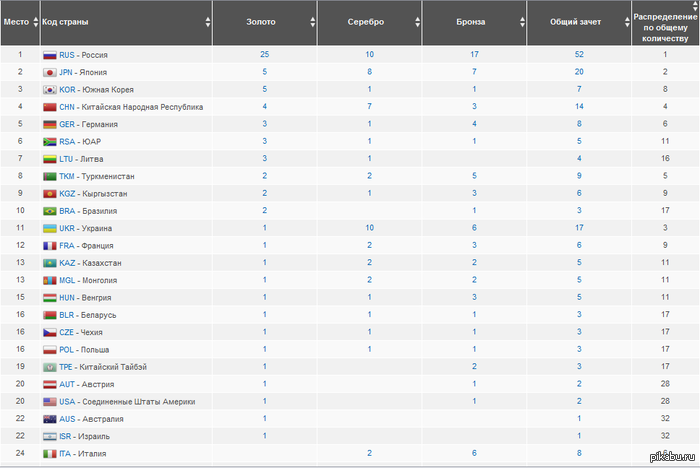Sort table by Бронза column header
Image resolution: width=700 pixels, height=468 pixels.
(x=473, y=21)
